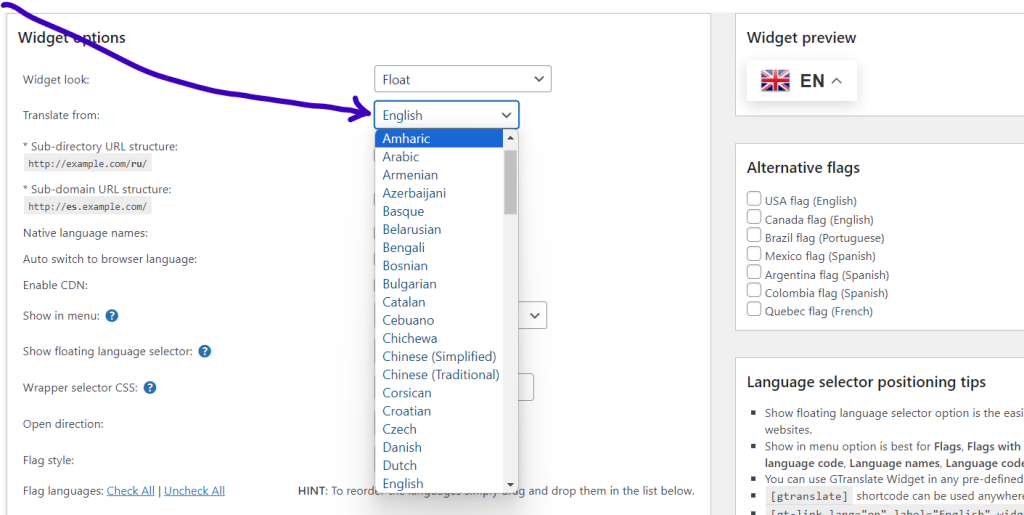Open help for Show floating language selector

pos(204,351)
